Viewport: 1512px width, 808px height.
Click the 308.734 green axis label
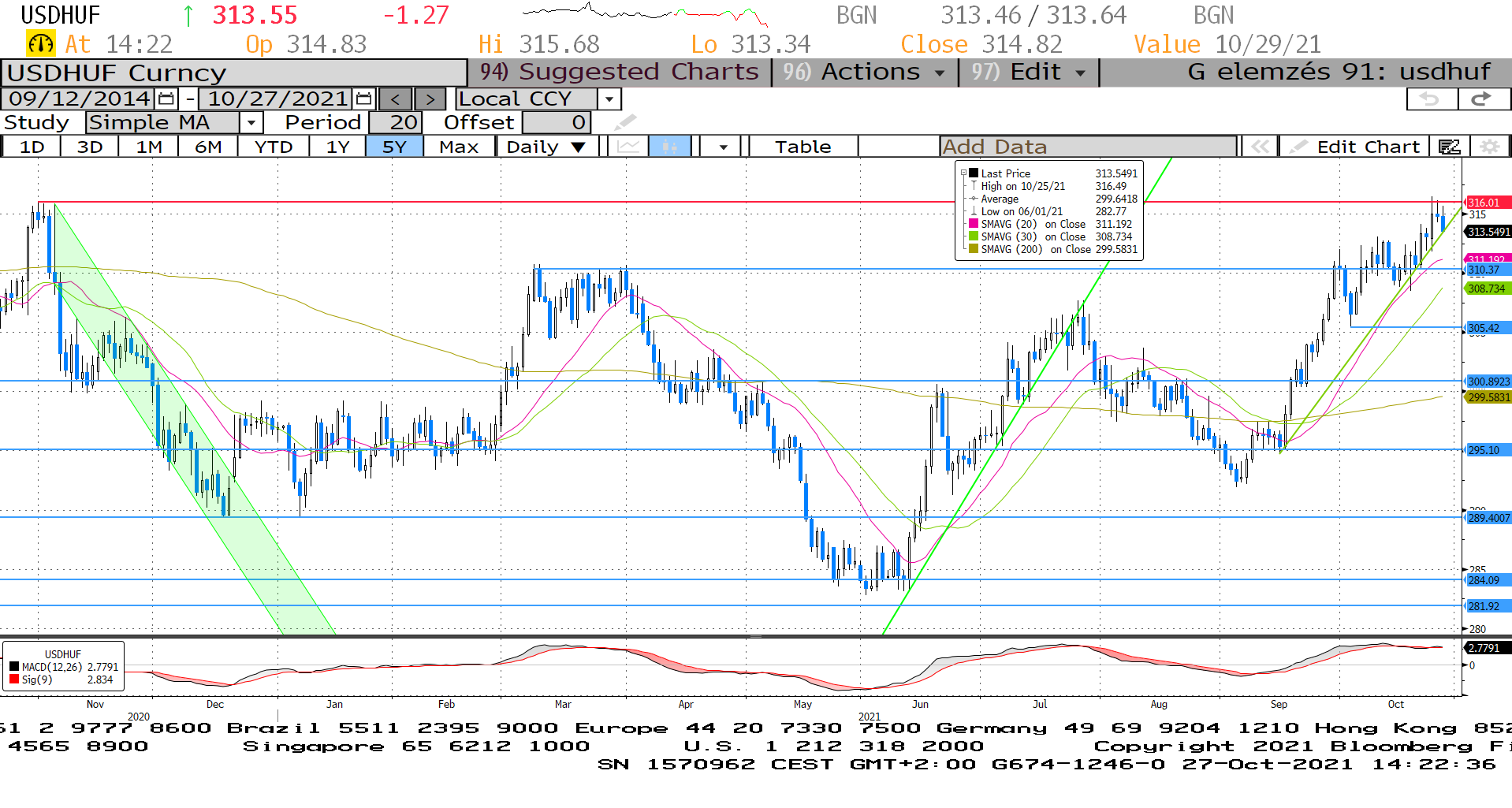[x=1487, y=289]
